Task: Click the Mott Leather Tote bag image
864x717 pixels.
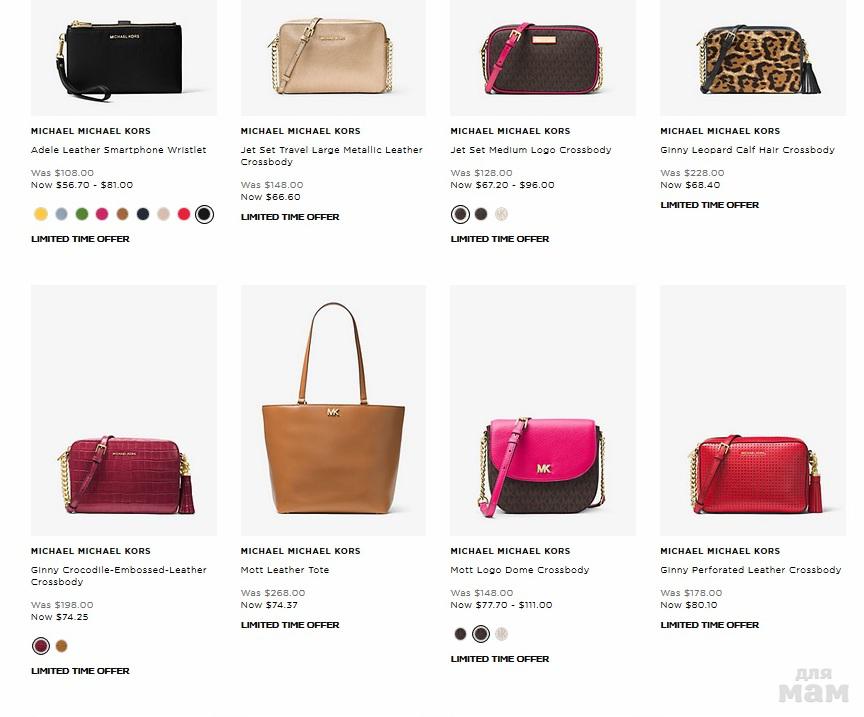Action: [x=333, y=410]
